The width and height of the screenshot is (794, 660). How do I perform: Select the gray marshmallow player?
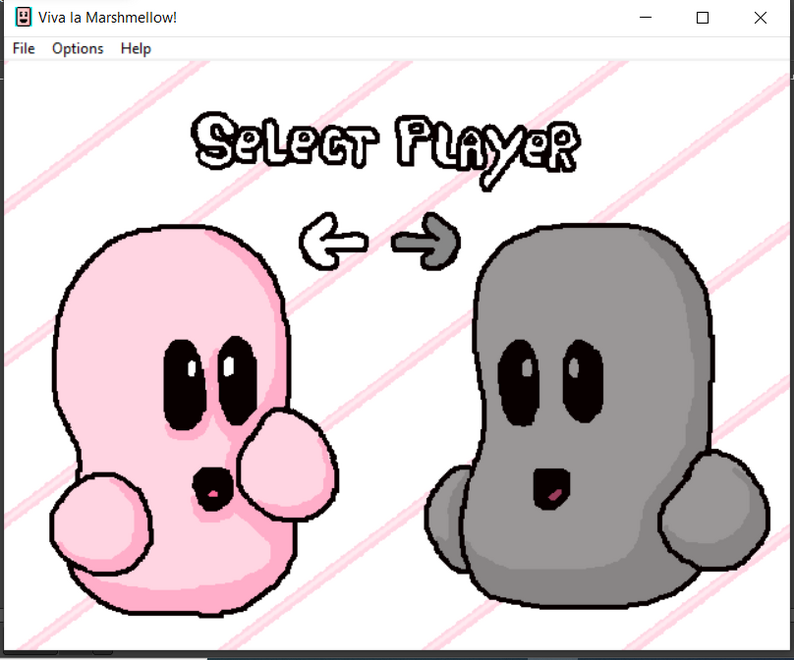597,415
